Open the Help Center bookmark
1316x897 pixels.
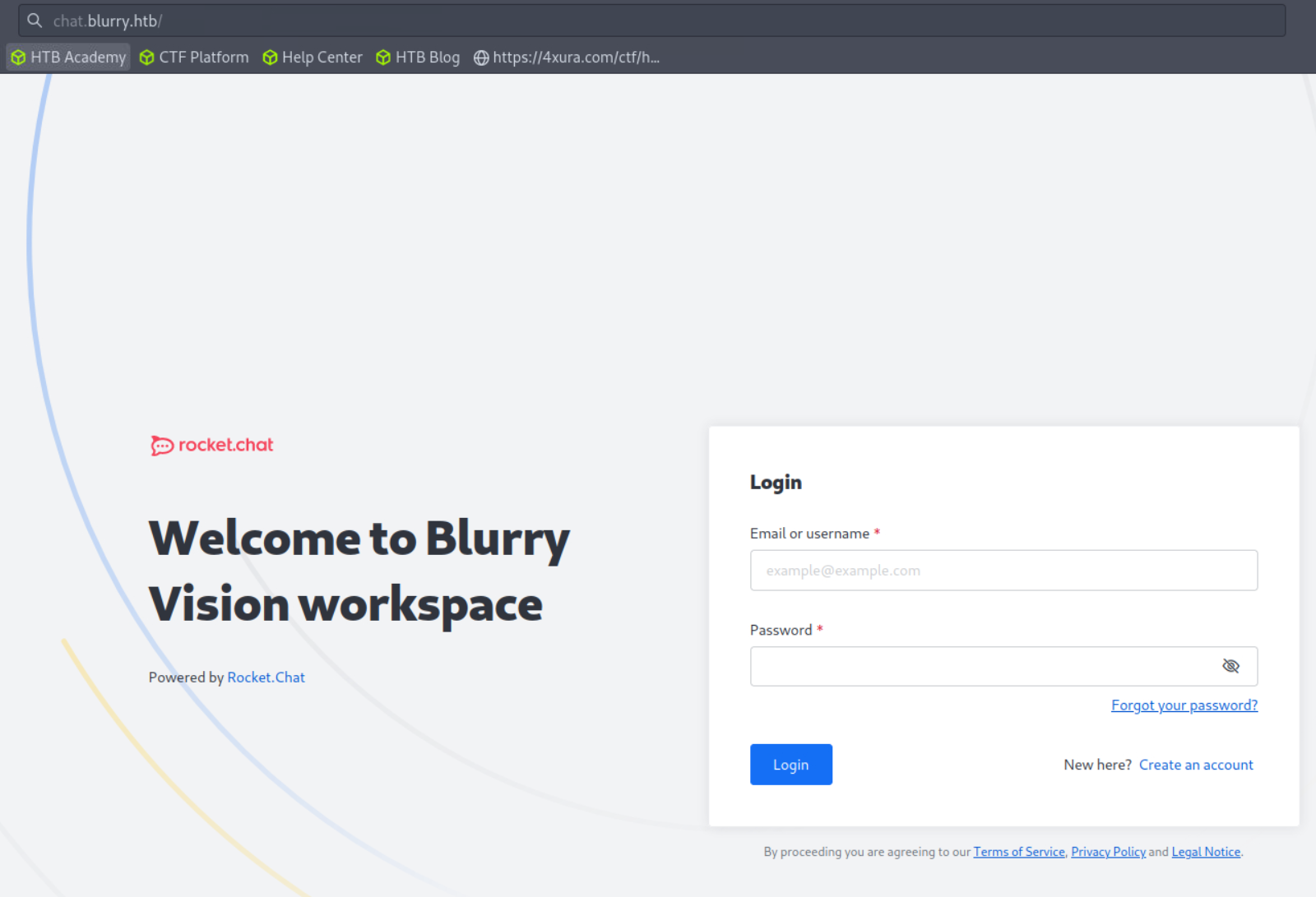pos(322,58)
